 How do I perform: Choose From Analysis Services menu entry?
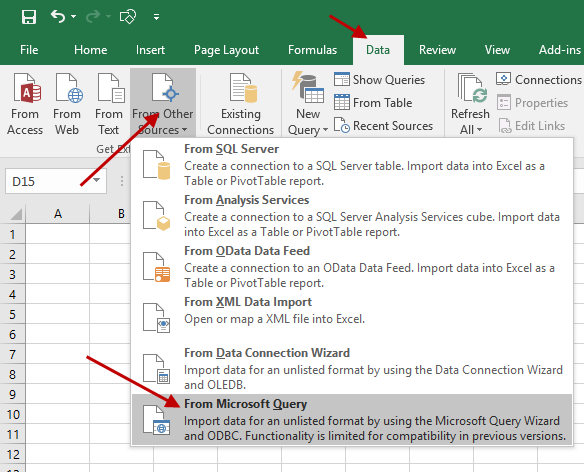[352, 216]
